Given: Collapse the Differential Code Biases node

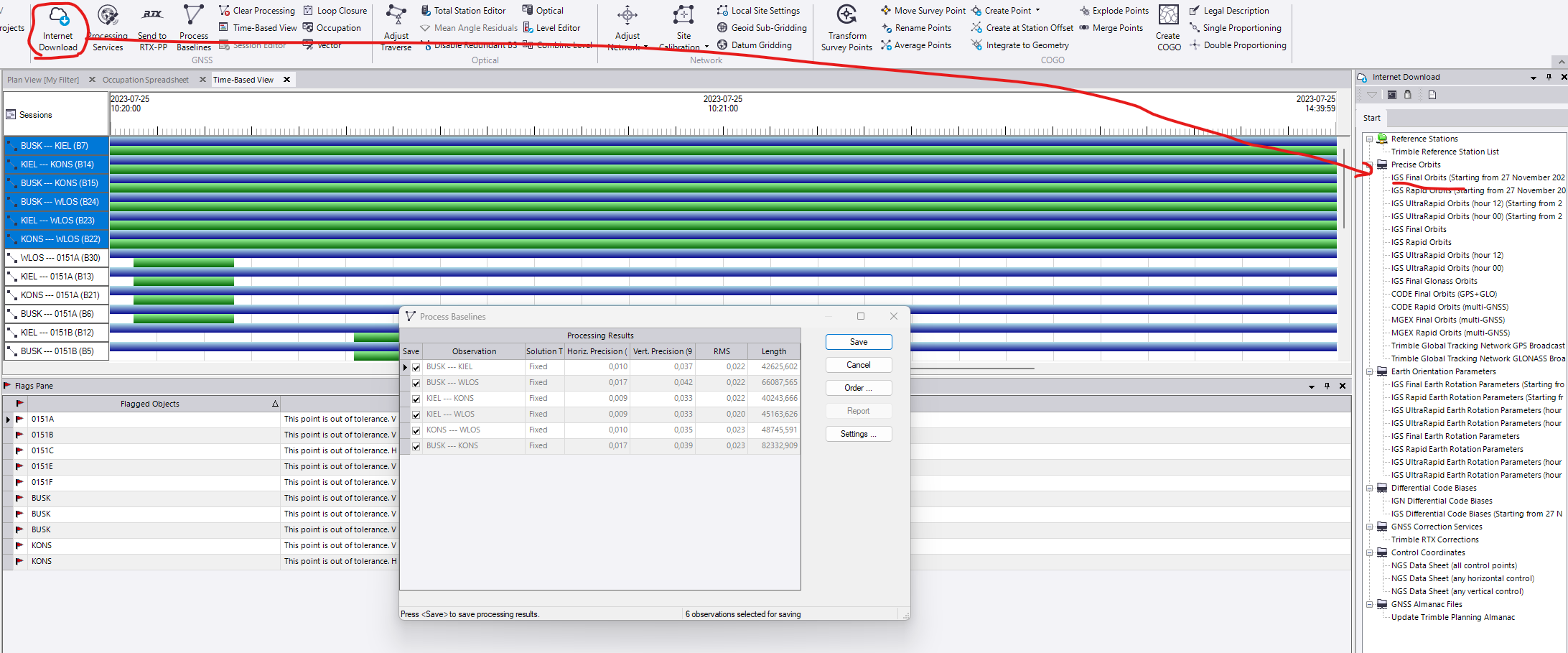Looking at the screenshot, I should coord(1370,488).
